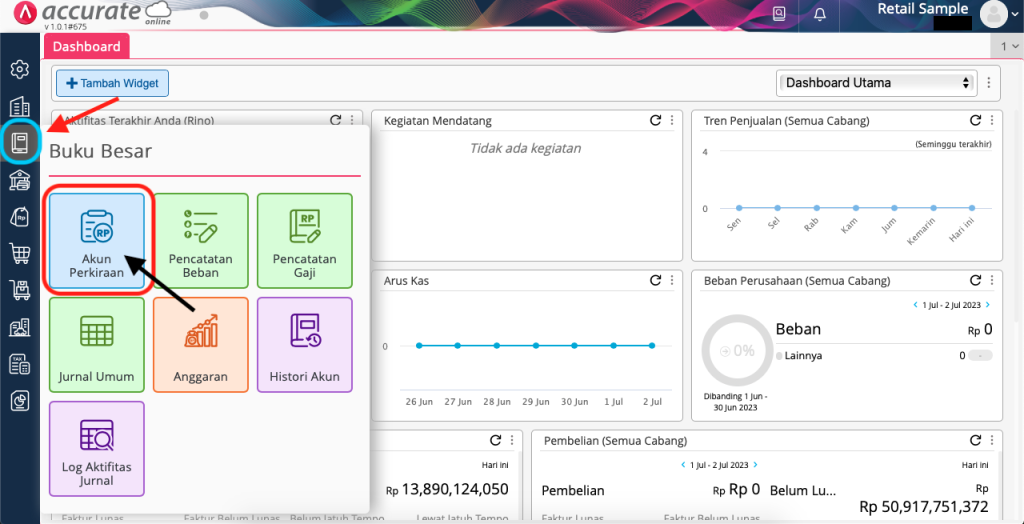Open the Log Aktifitas Jurnal module

coord(97,449)
